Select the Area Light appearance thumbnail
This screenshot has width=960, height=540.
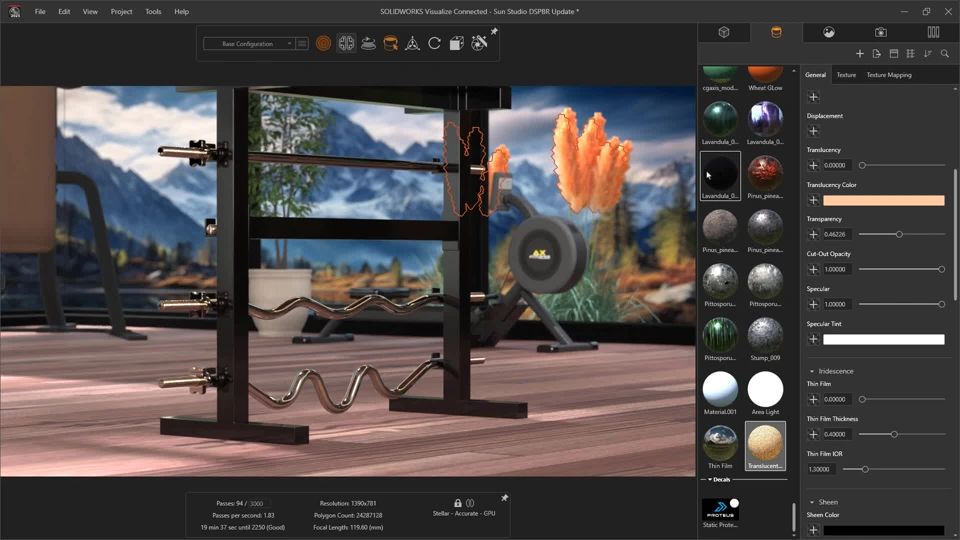pos(765,392)
